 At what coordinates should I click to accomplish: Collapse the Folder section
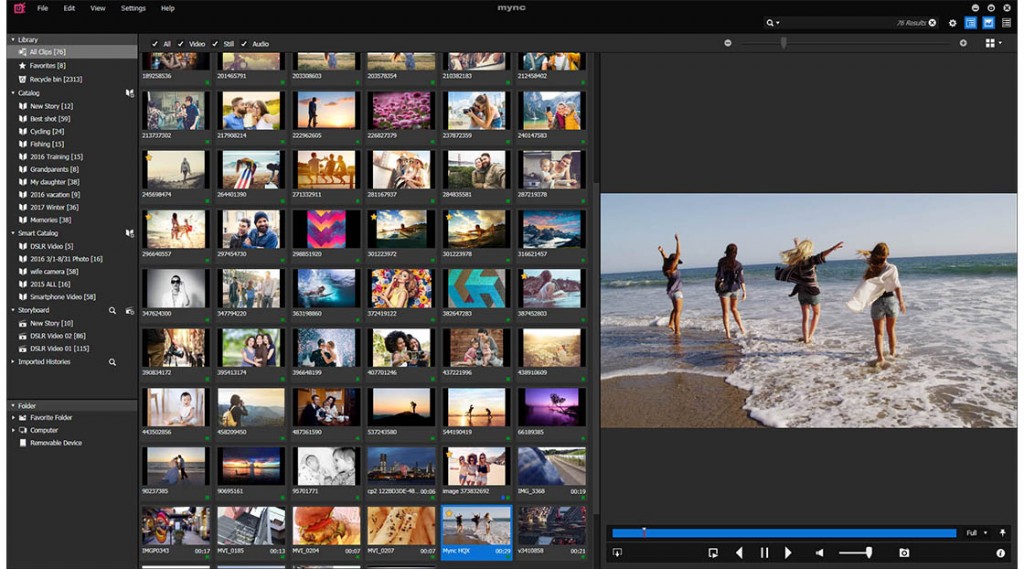click(x=12, y=406)
